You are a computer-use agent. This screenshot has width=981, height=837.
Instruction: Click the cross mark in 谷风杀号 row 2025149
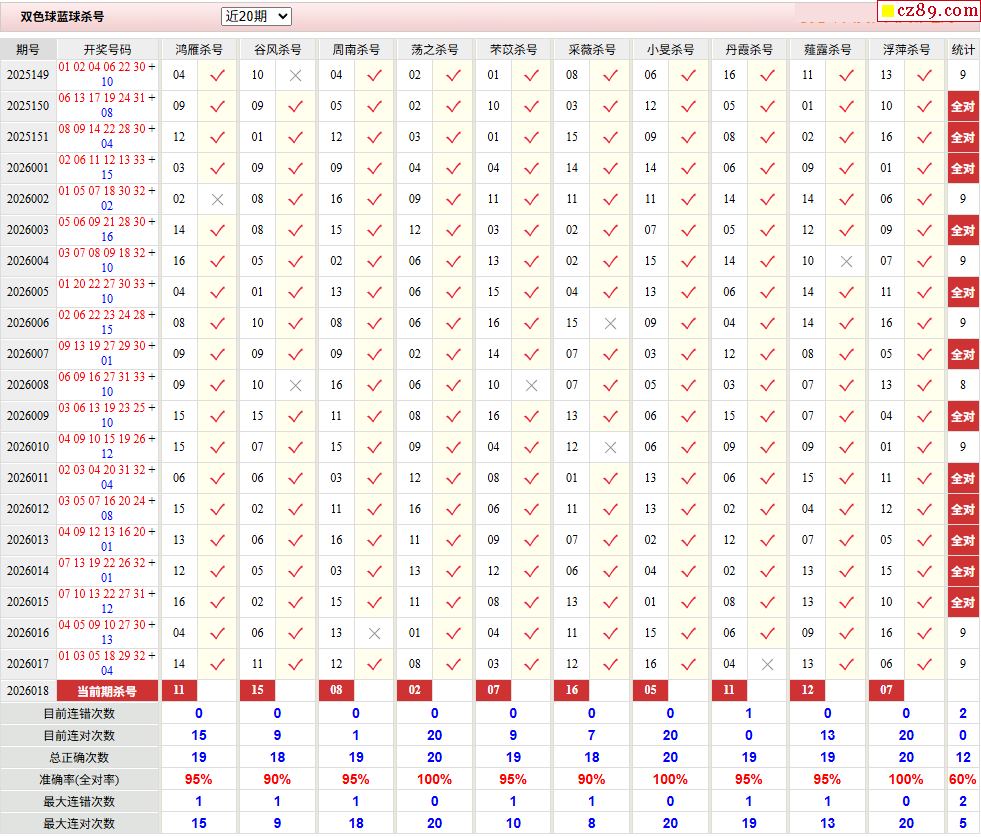295,75
